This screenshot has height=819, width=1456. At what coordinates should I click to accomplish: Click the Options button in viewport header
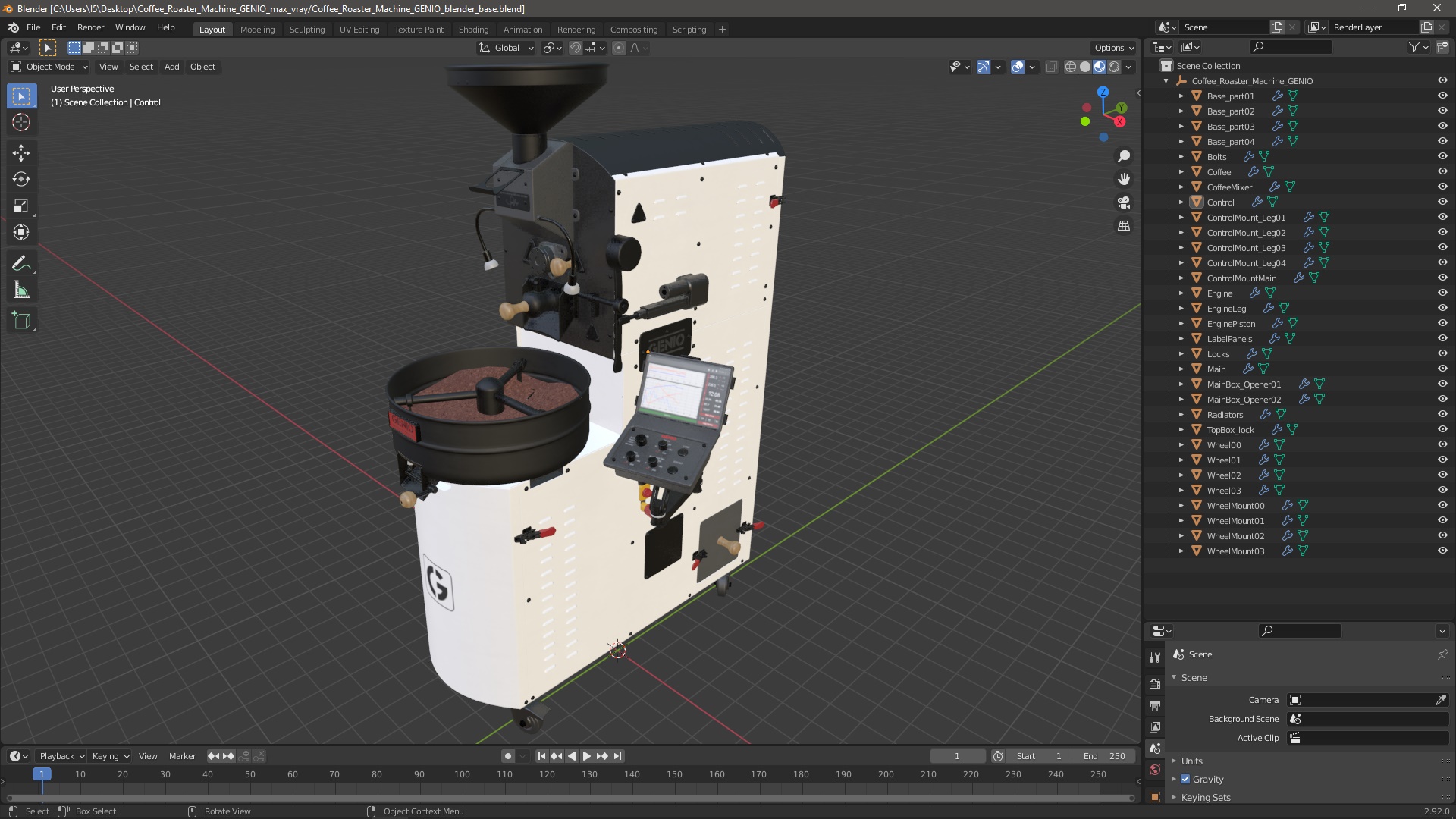coord(1113,48)
